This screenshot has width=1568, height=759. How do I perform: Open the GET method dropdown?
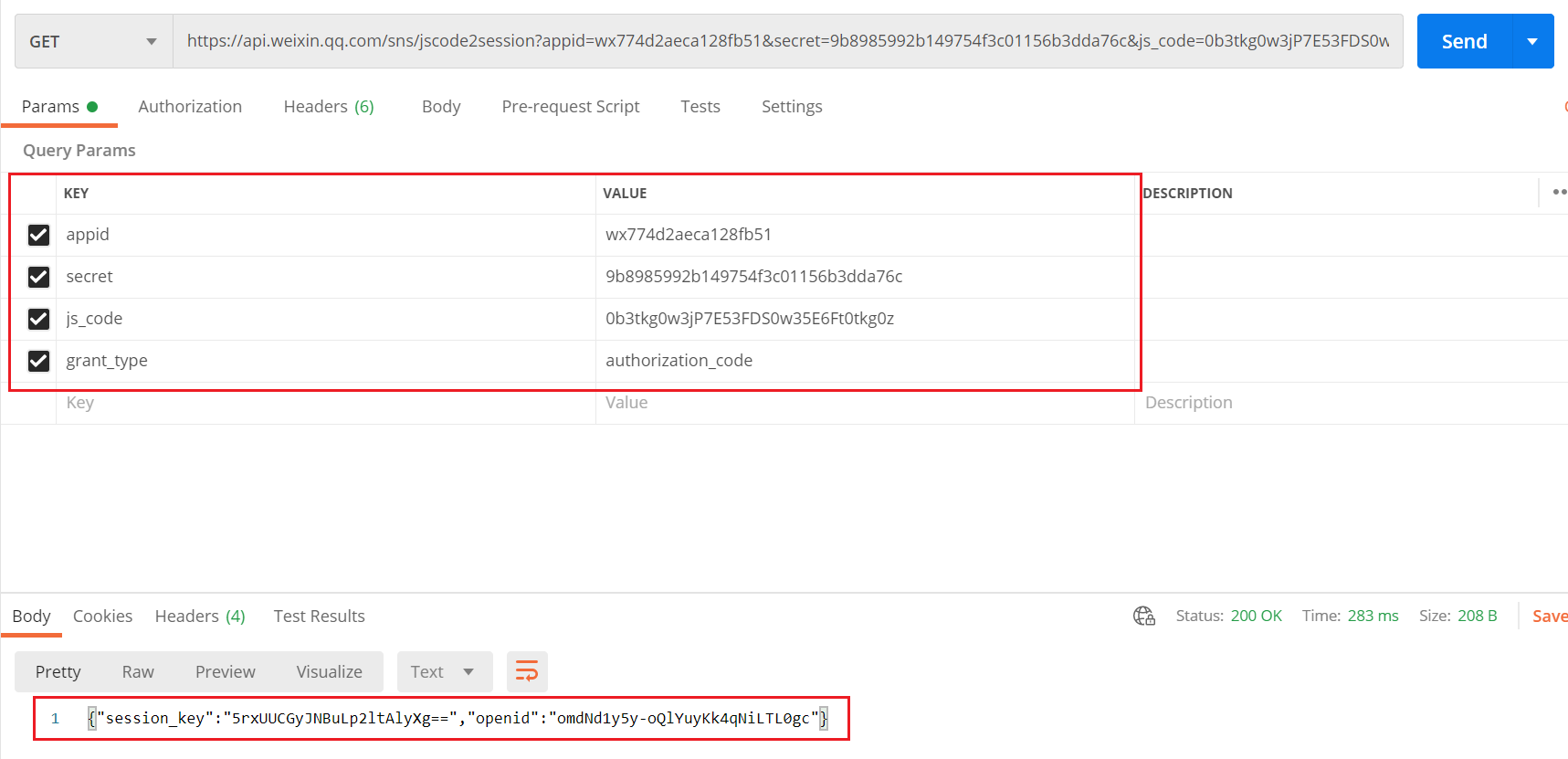(x=93, y=41)
